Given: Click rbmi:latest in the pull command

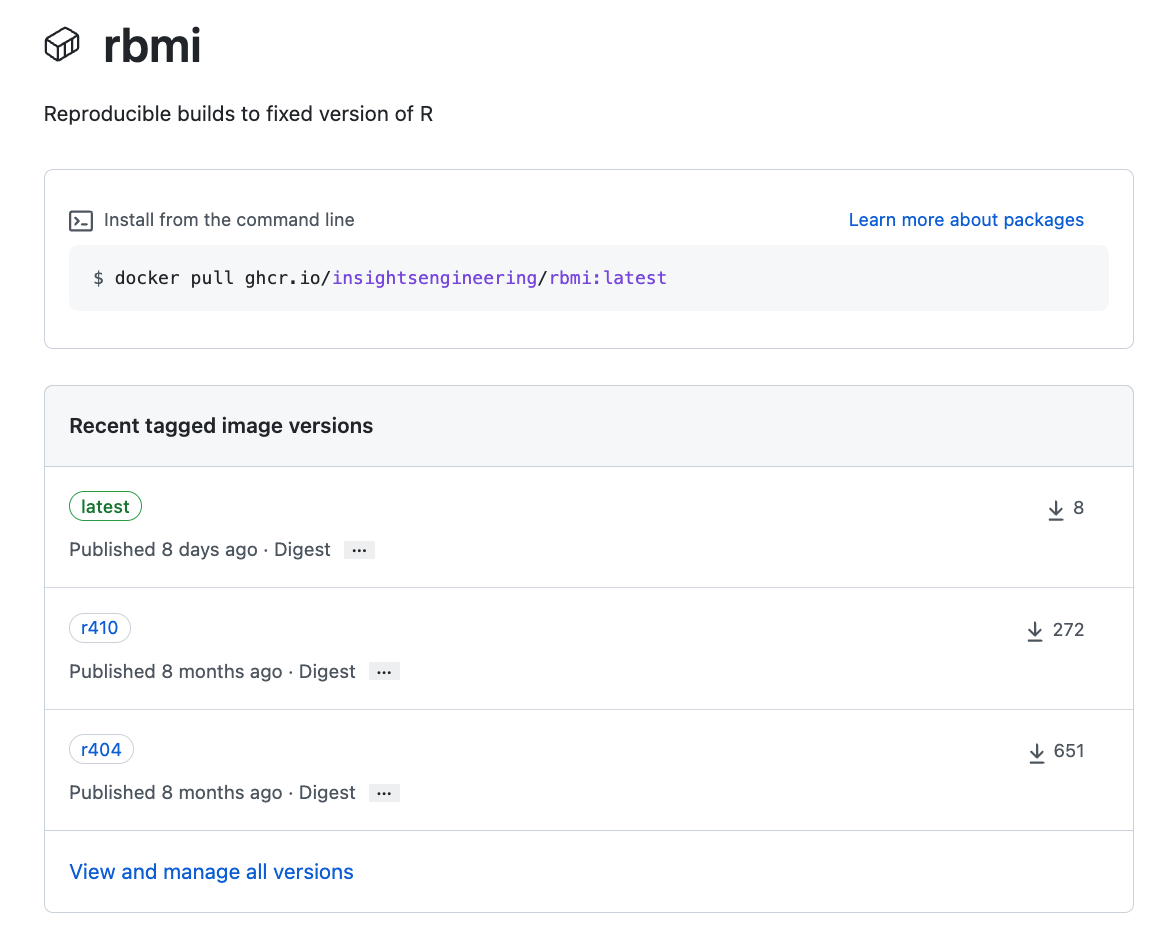Looking at the screenshot, I should pyautogui.click(x=607, y=278).
